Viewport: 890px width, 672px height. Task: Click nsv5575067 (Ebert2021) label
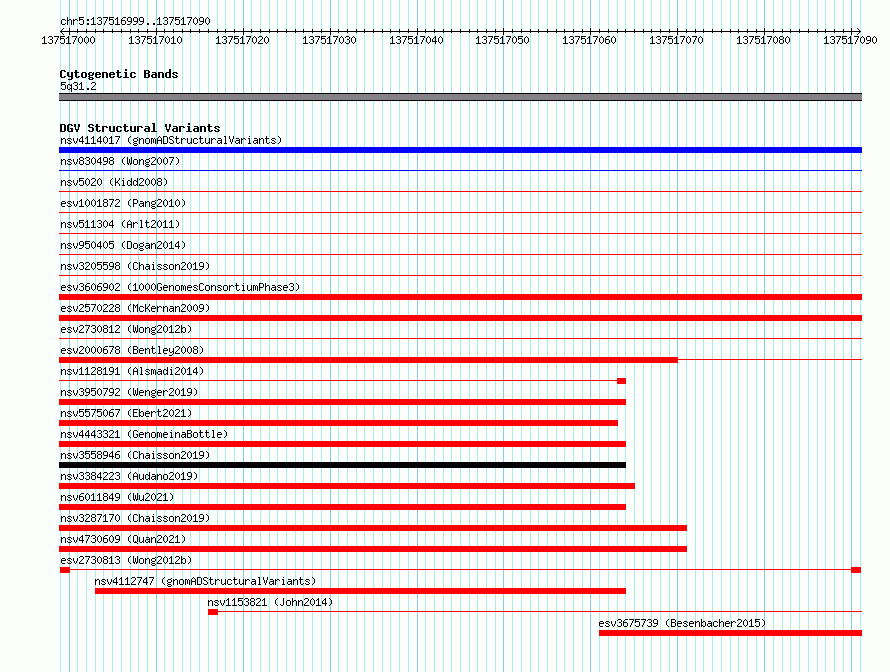point(126,413)
